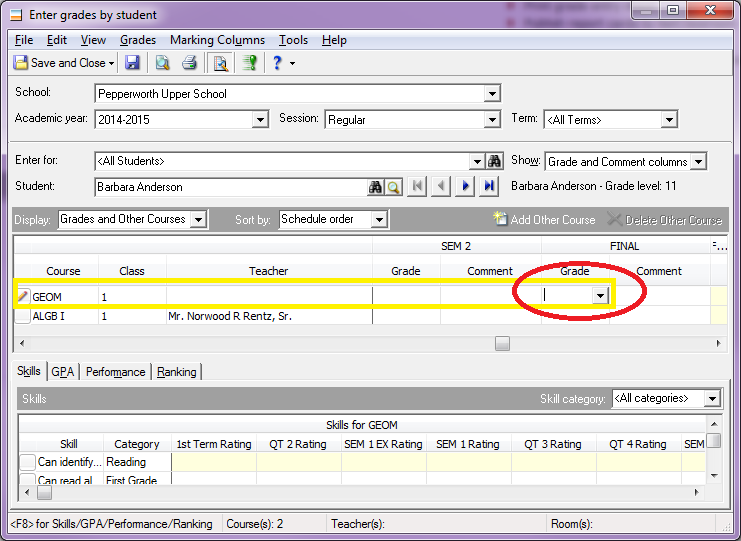This screenshot has height=541, width=741.
Task: Expand the Display dropdown
Action: (198, 220)
